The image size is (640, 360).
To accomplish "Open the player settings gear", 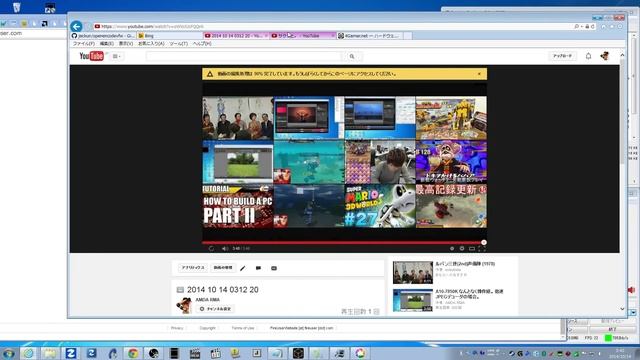I will coord(462,248).
